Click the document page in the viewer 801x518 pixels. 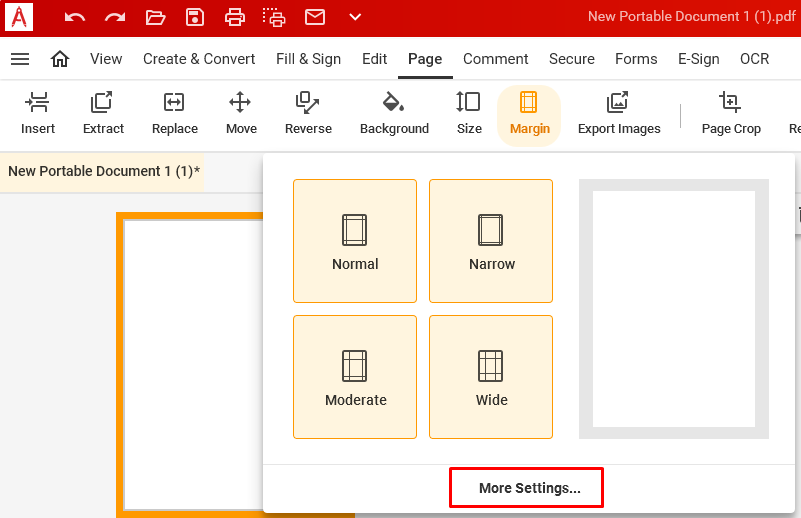(x=193, y=365)
